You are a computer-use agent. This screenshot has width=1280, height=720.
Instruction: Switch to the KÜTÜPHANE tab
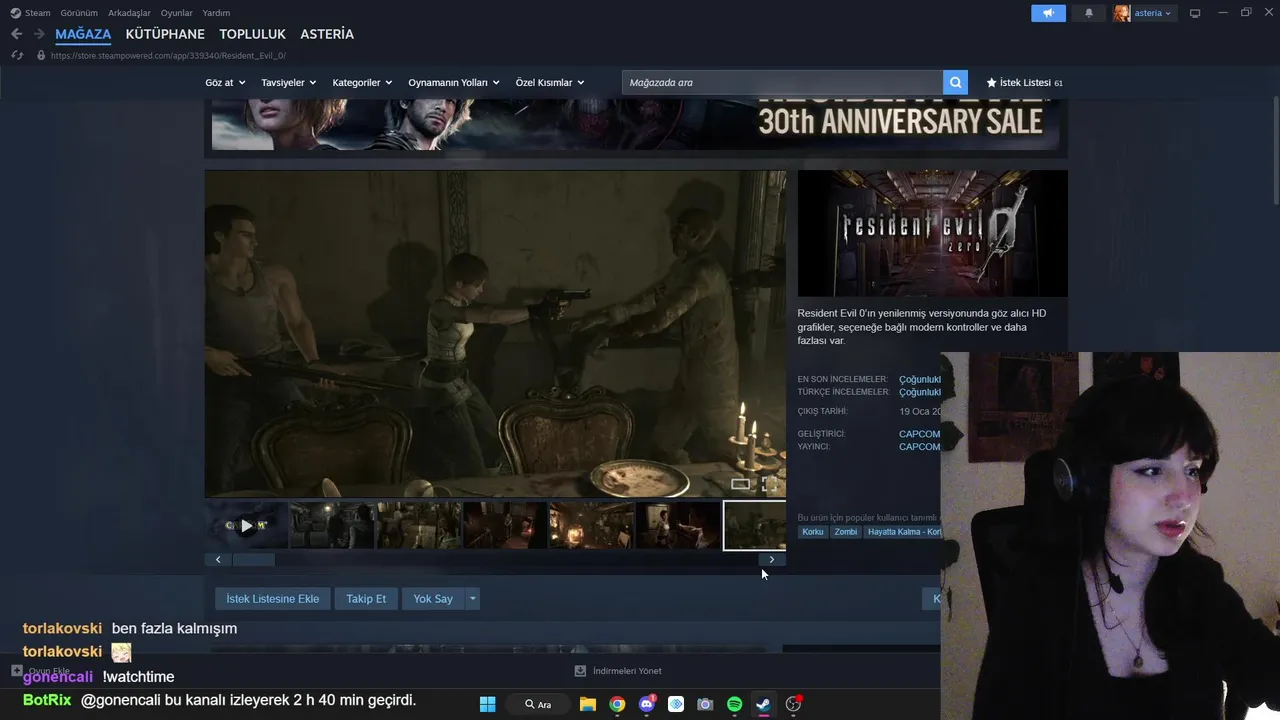(165, 34)
